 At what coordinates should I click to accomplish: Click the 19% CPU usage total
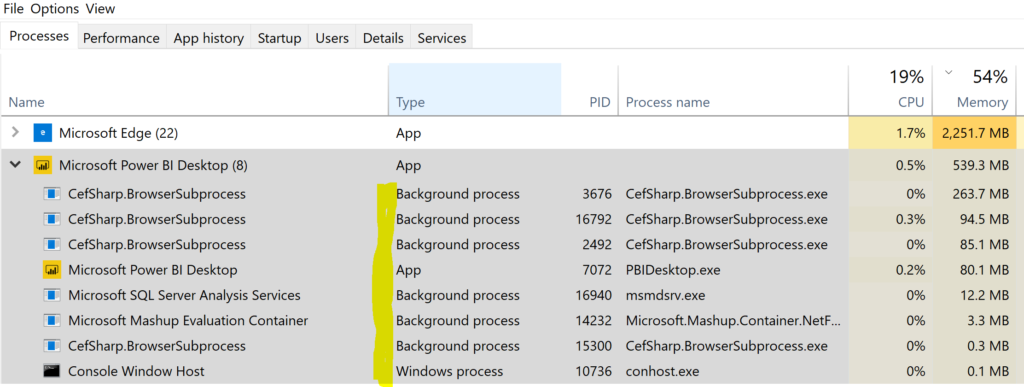(x=907, y=77)
